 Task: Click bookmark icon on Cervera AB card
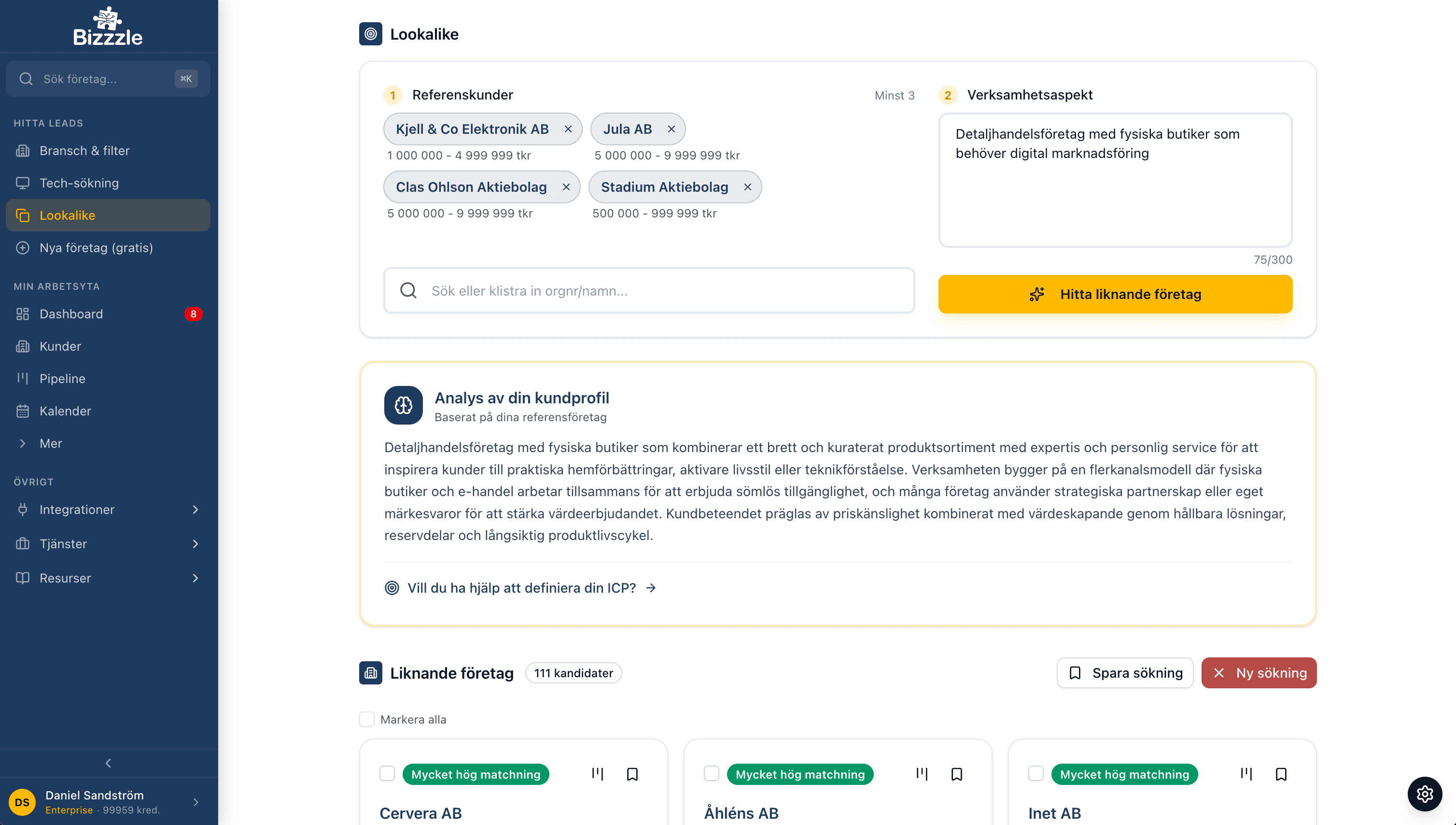click(x=632, y=774)
